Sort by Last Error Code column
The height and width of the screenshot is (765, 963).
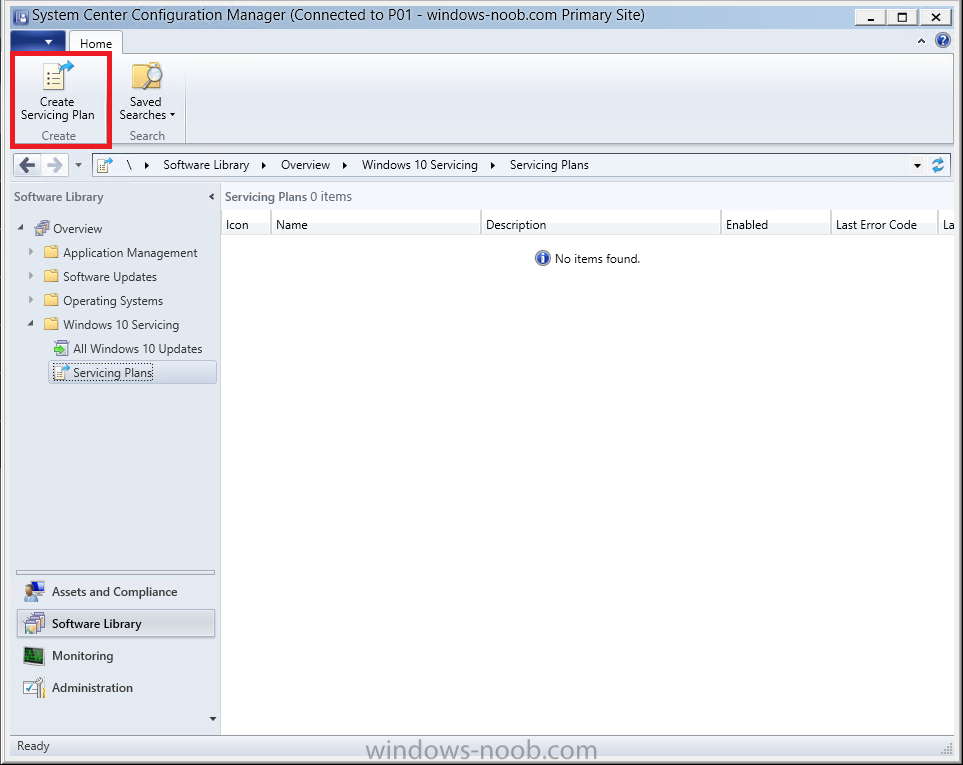point(884,225)
